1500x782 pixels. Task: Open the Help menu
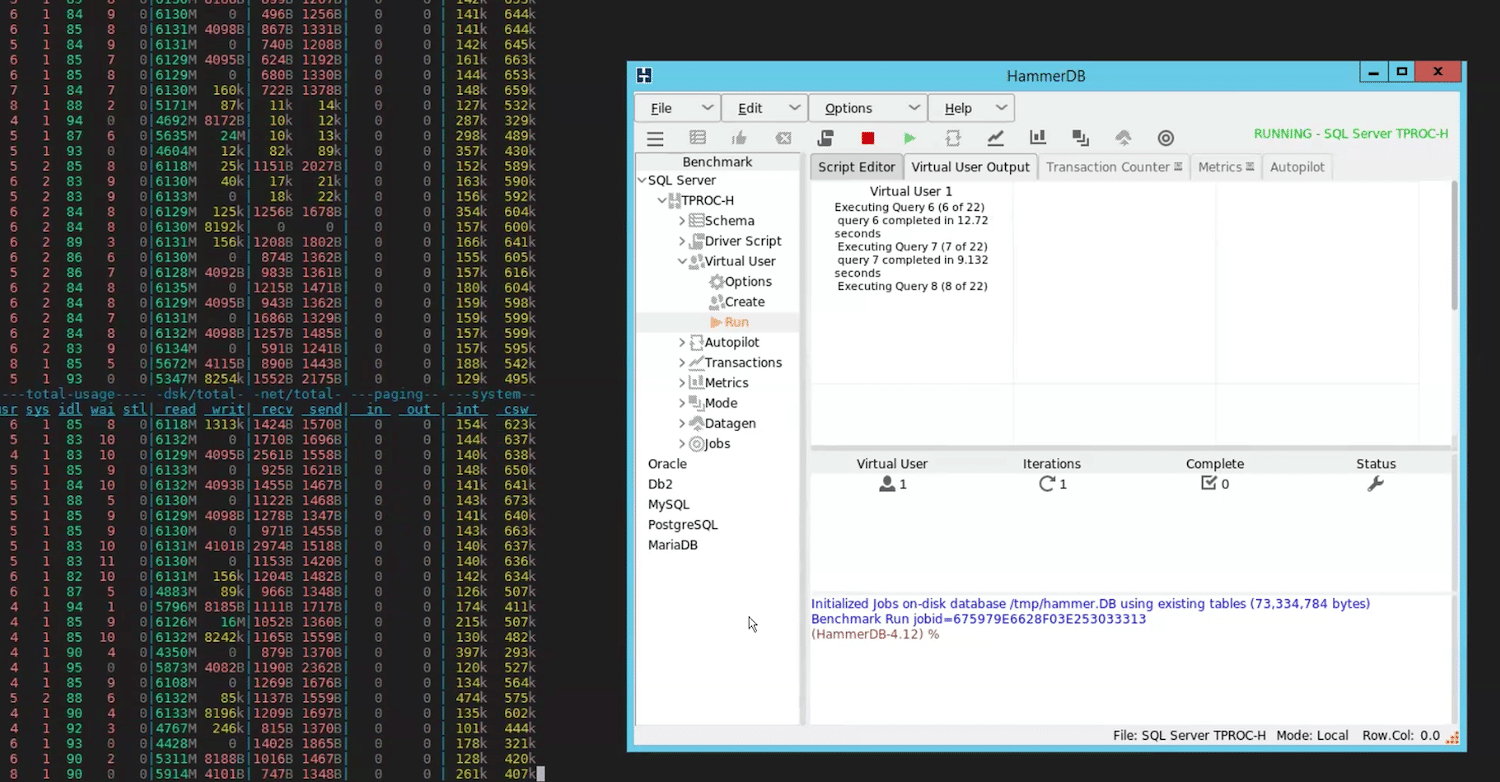tap(971, 108)
